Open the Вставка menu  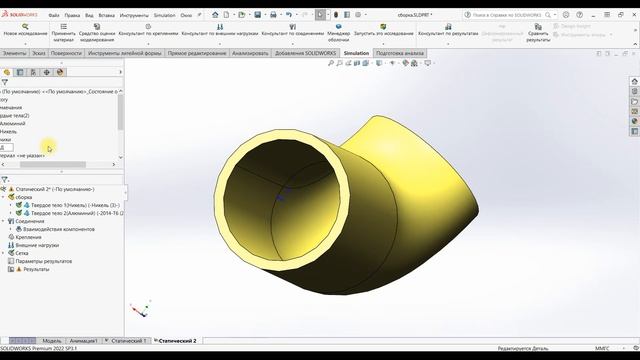coord(107,15)
